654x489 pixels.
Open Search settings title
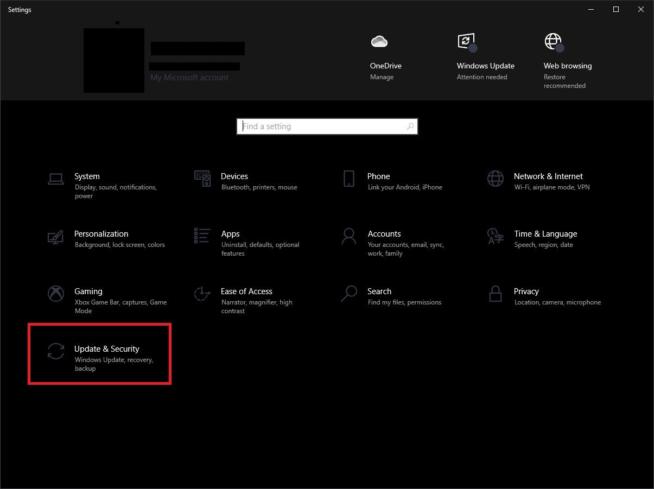[379, 291]
